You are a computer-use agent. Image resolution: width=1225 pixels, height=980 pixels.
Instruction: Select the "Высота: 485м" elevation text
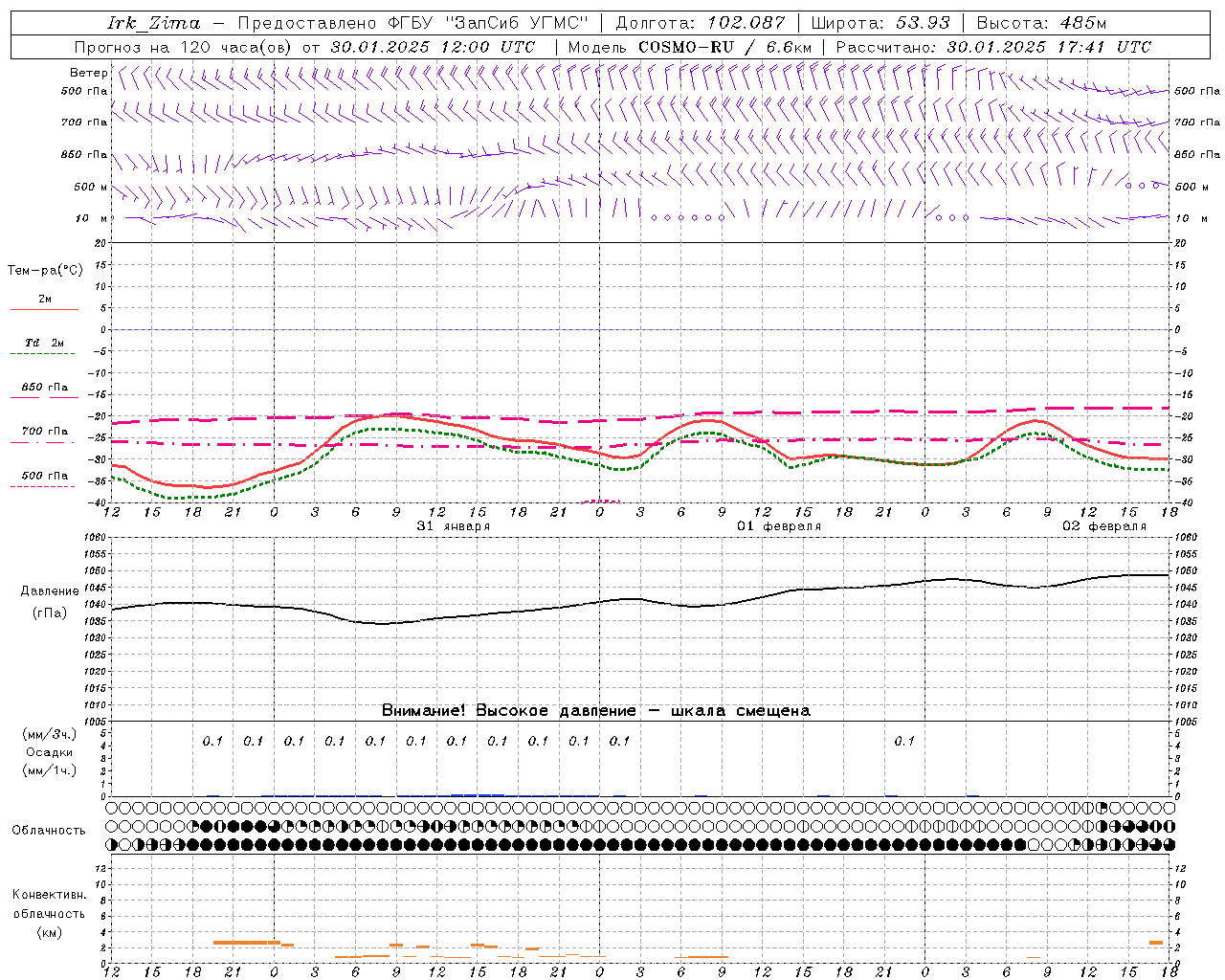pyautogui.click(x=1041, y=23)
